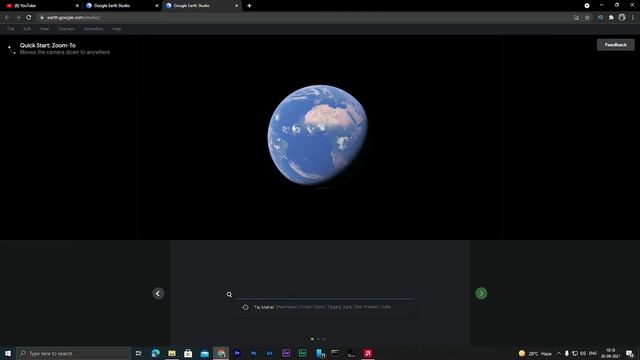The height and width of the screenshot is (360, 640).
Task: Open the Chrome three-dot menu
Action: (633, 18)
